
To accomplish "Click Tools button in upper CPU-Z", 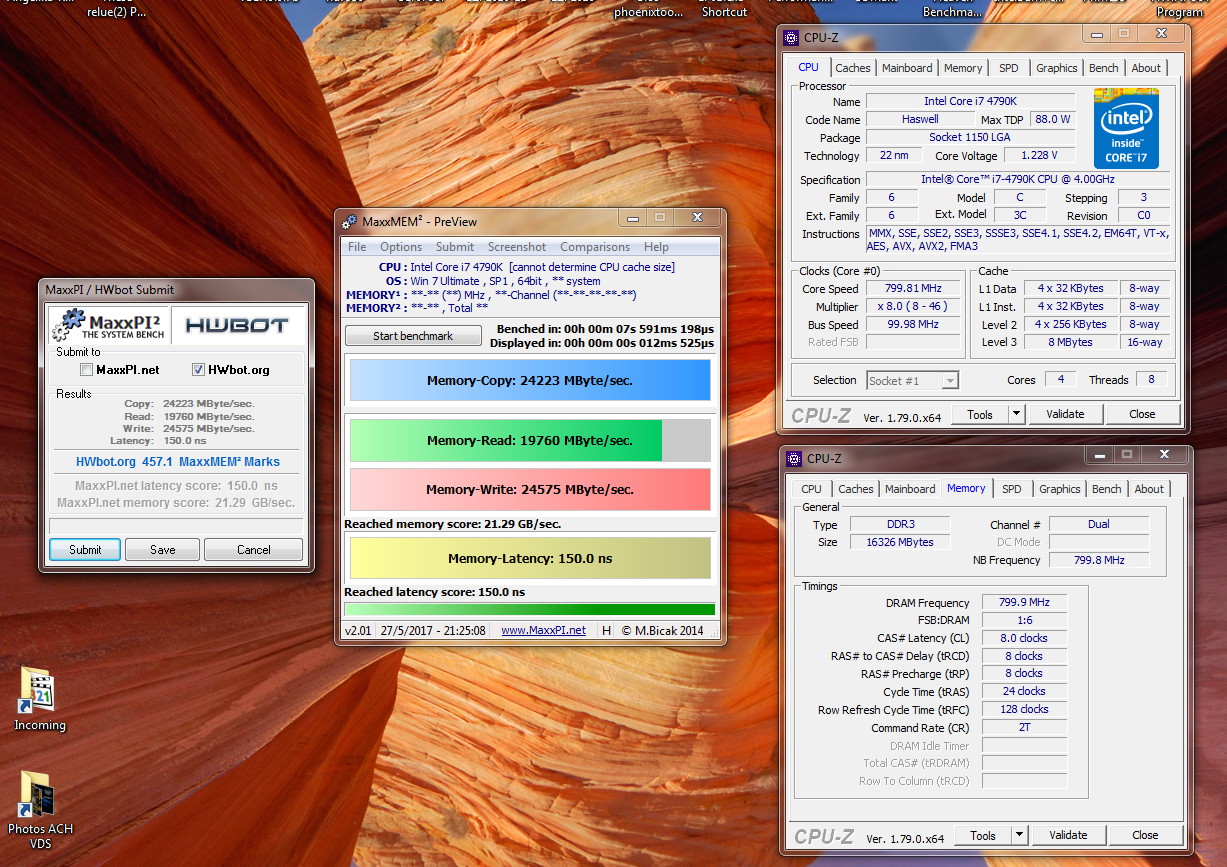I will point(980,414).
